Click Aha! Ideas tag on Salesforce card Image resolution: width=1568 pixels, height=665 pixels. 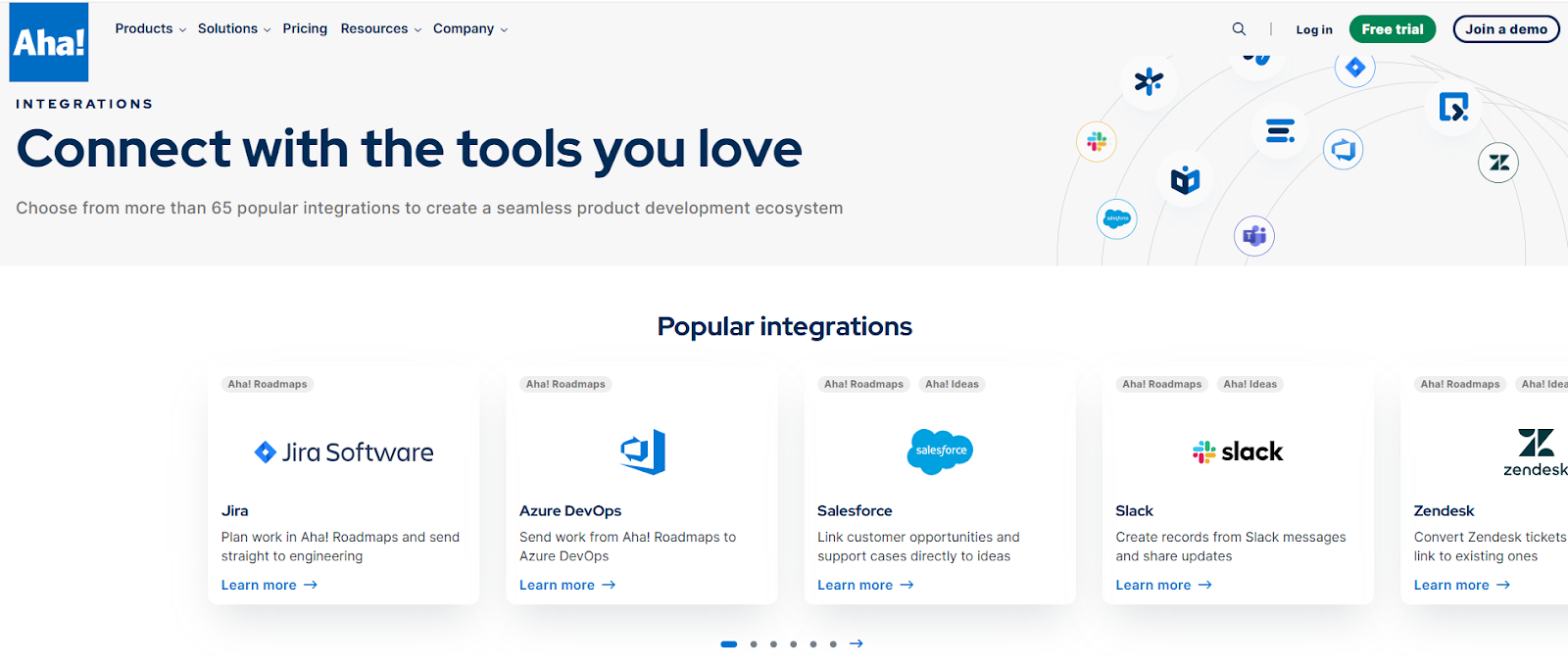(x=952, y=384)
